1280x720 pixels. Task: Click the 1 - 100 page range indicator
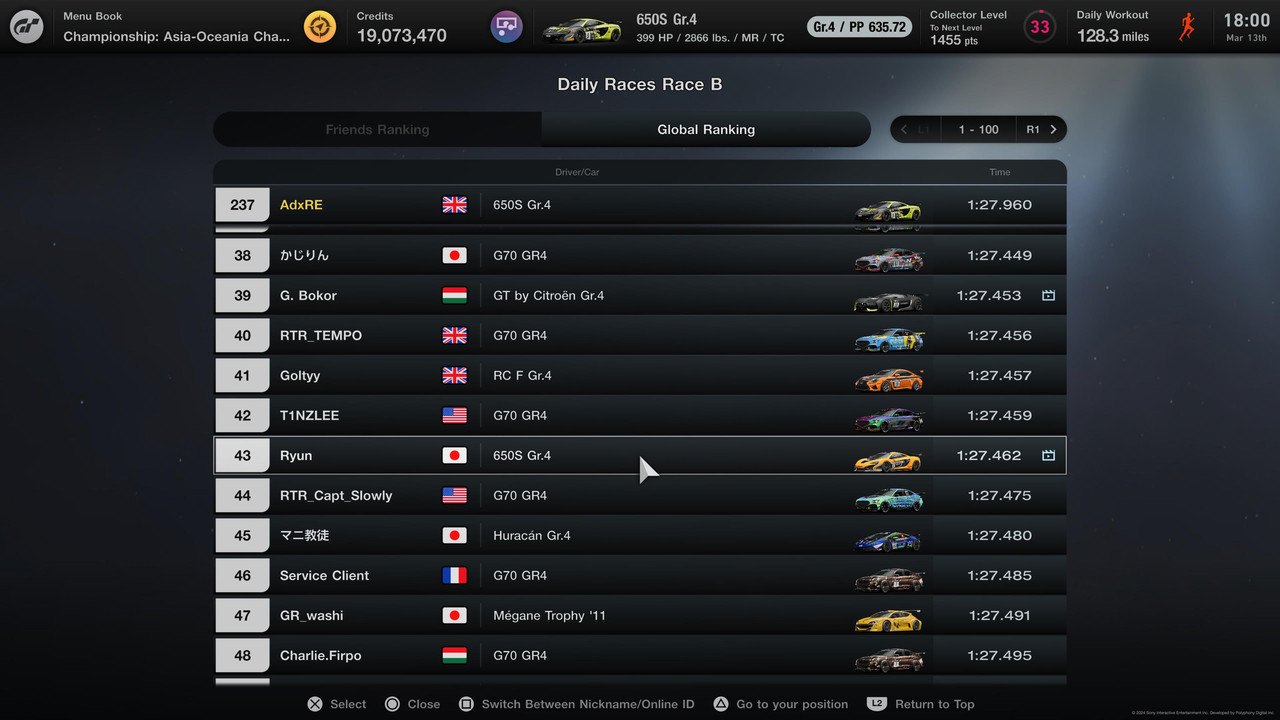pyautogui.click(x=978, y=129)
